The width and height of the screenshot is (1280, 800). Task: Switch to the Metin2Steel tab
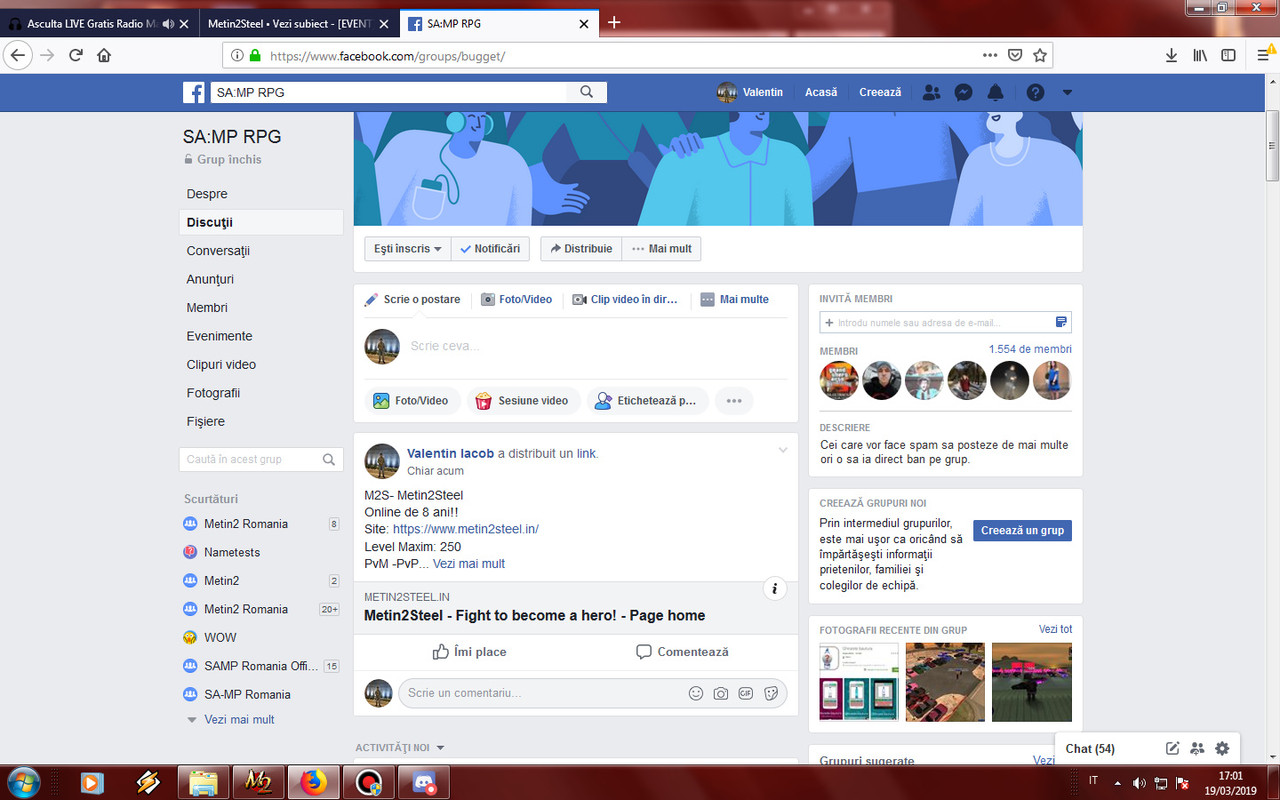(x=298, y=23)
